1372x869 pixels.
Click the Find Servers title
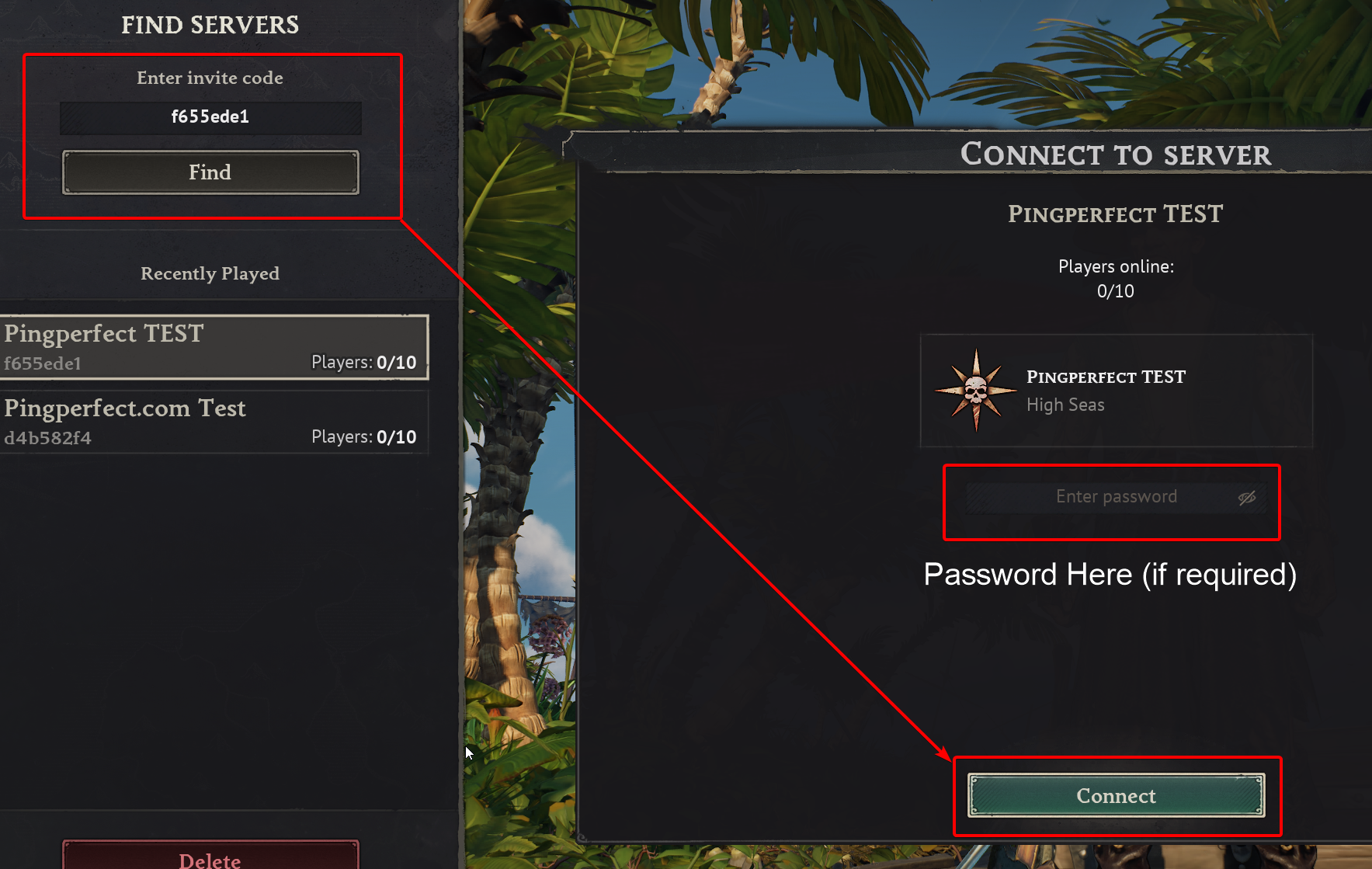[x=210, y=25]
